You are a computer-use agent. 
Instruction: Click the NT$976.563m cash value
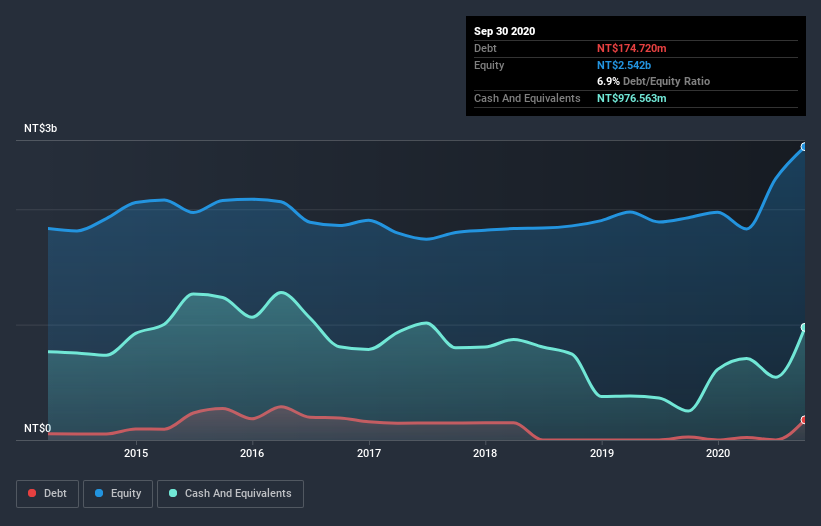click(631, 98)
